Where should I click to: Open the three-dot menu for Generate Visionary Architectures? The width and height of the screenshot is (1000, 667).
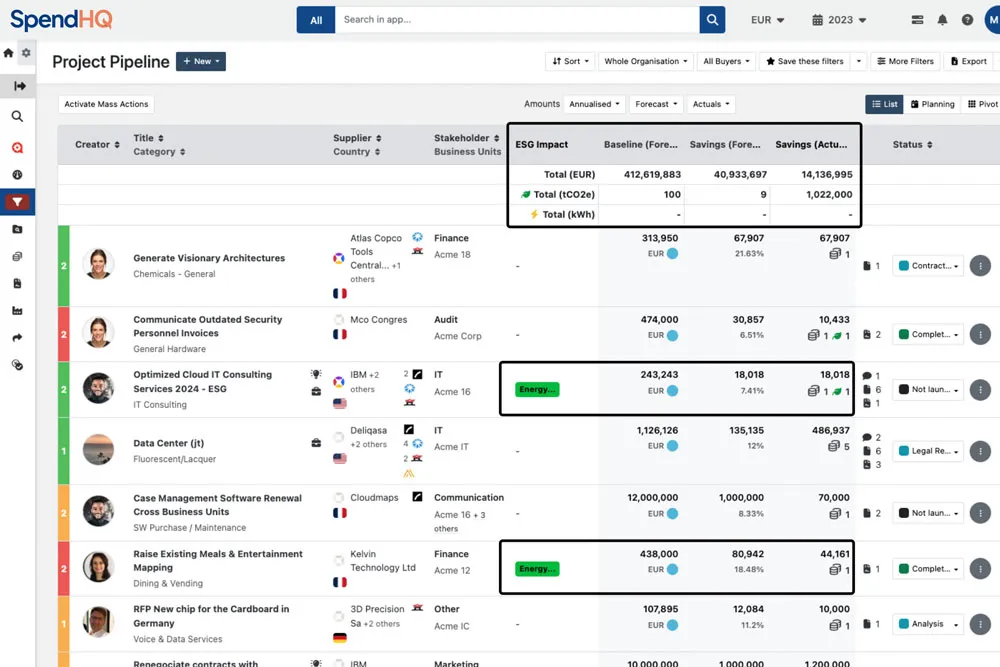click(980, 266)
